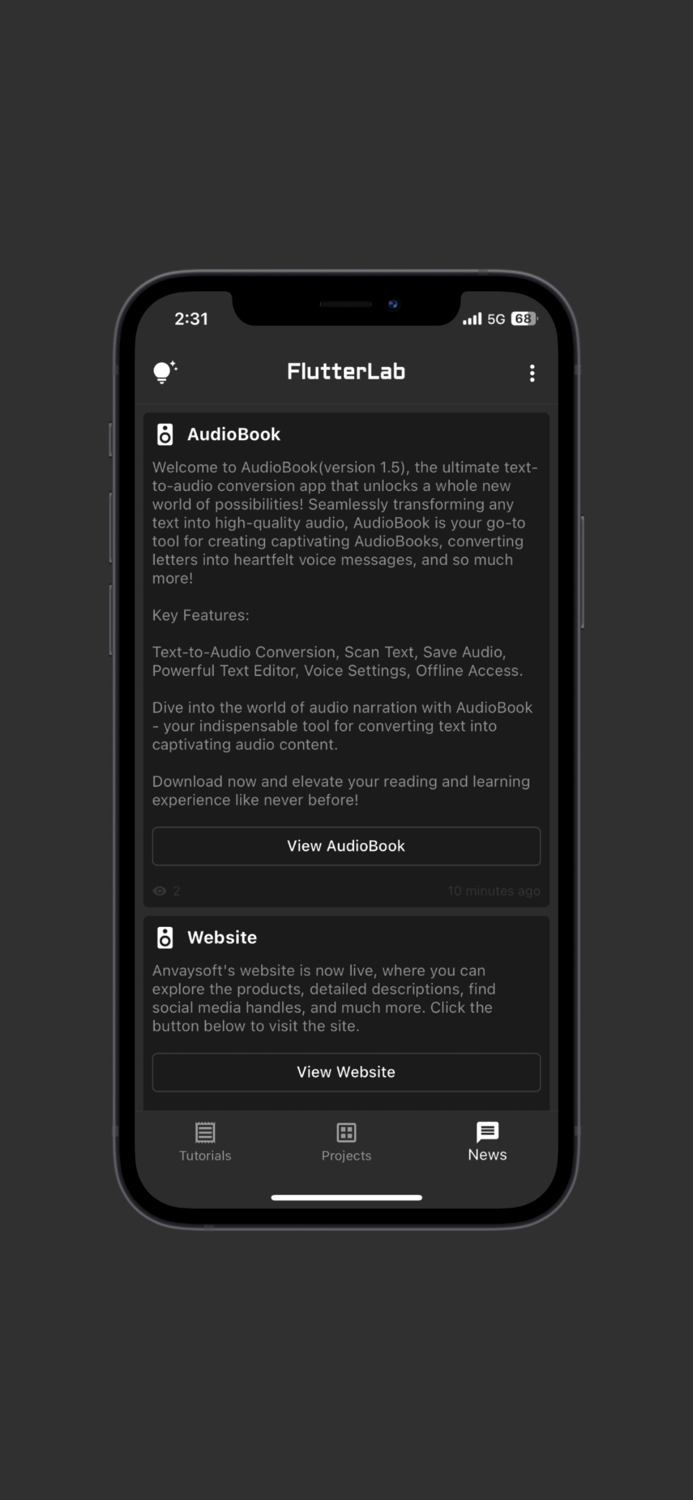
Task: Click the speaker icon beside Website
Action: click(165, 937)
